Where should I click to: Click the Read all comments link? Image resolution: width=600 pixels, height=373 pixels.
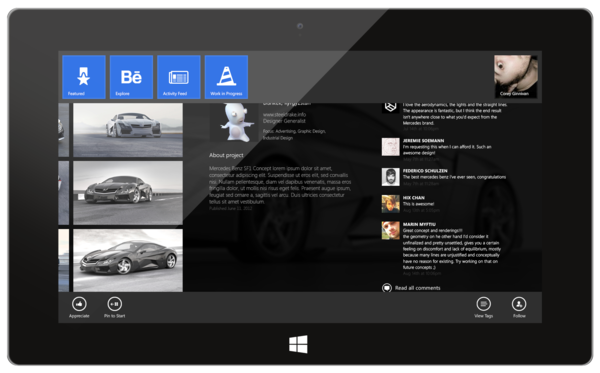pos(417,288)
